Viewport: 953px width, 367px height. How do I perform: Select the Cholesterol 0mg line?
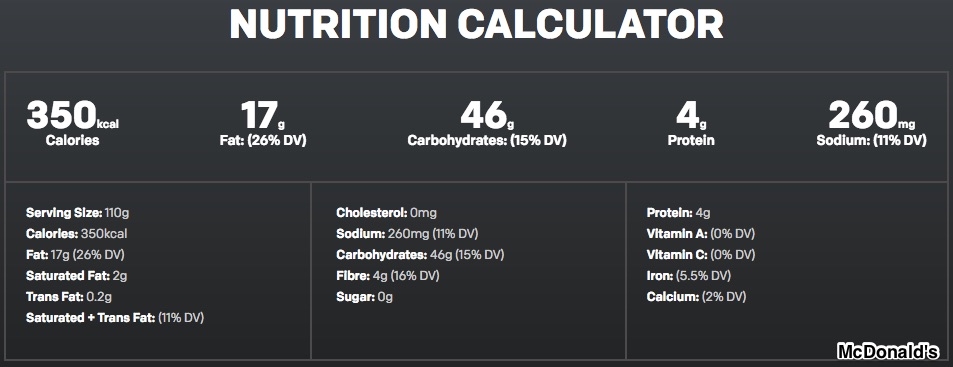pos(386,213)
